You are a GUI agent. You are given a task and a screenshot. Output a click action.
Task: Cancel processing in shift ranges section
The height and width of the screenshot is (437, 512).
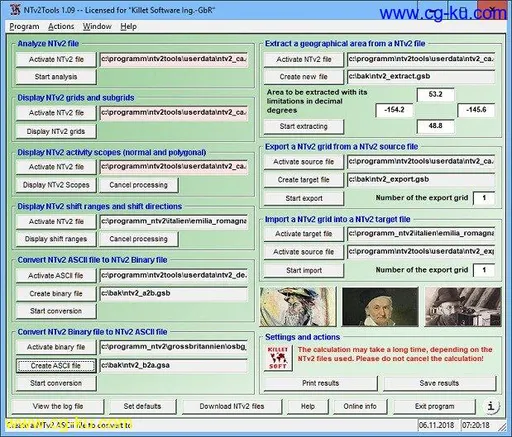[138, 239]
